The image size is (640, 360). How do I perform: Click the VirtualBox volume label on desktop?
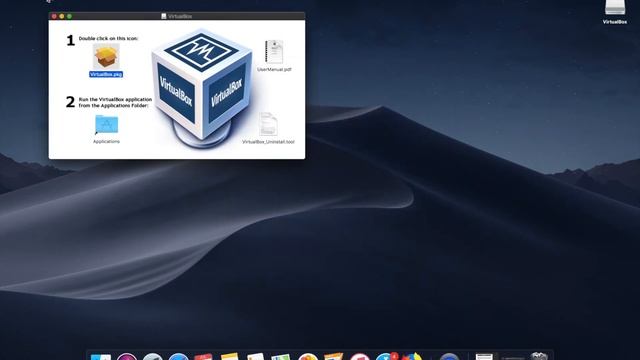click(615, 22)
